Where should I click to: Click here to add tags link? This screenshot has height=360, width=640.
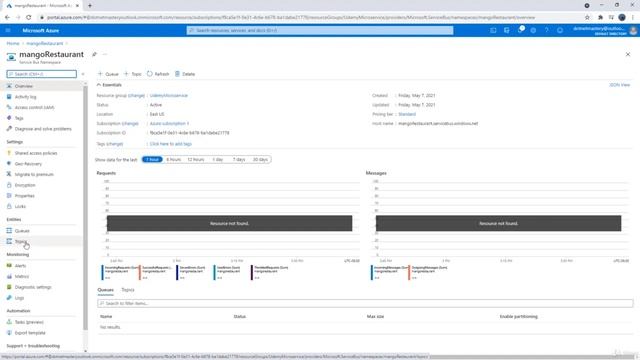(171, 144)
